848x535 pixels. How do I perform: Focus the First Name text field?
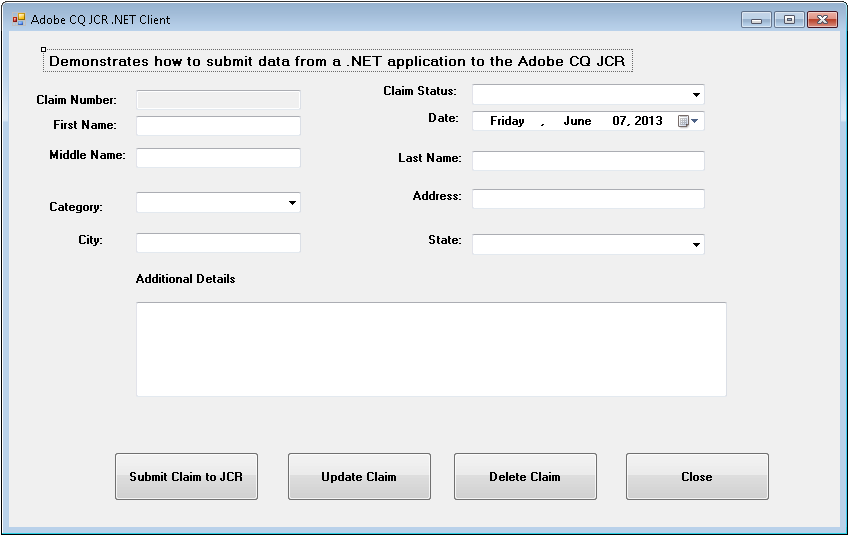tap(218, 126)
